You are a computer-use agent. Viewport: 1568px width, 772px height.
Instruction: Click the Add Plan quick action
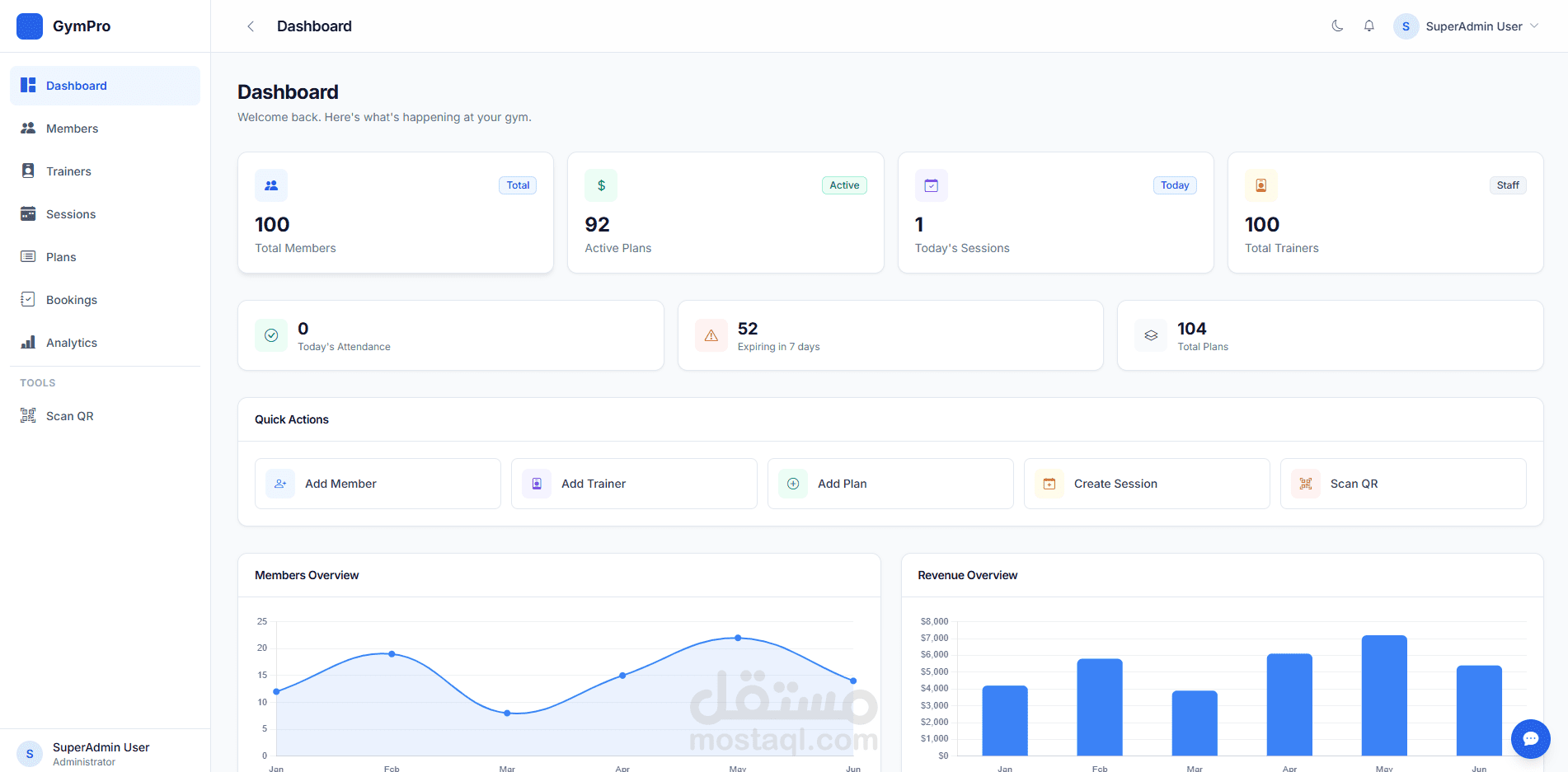point(890,484)
